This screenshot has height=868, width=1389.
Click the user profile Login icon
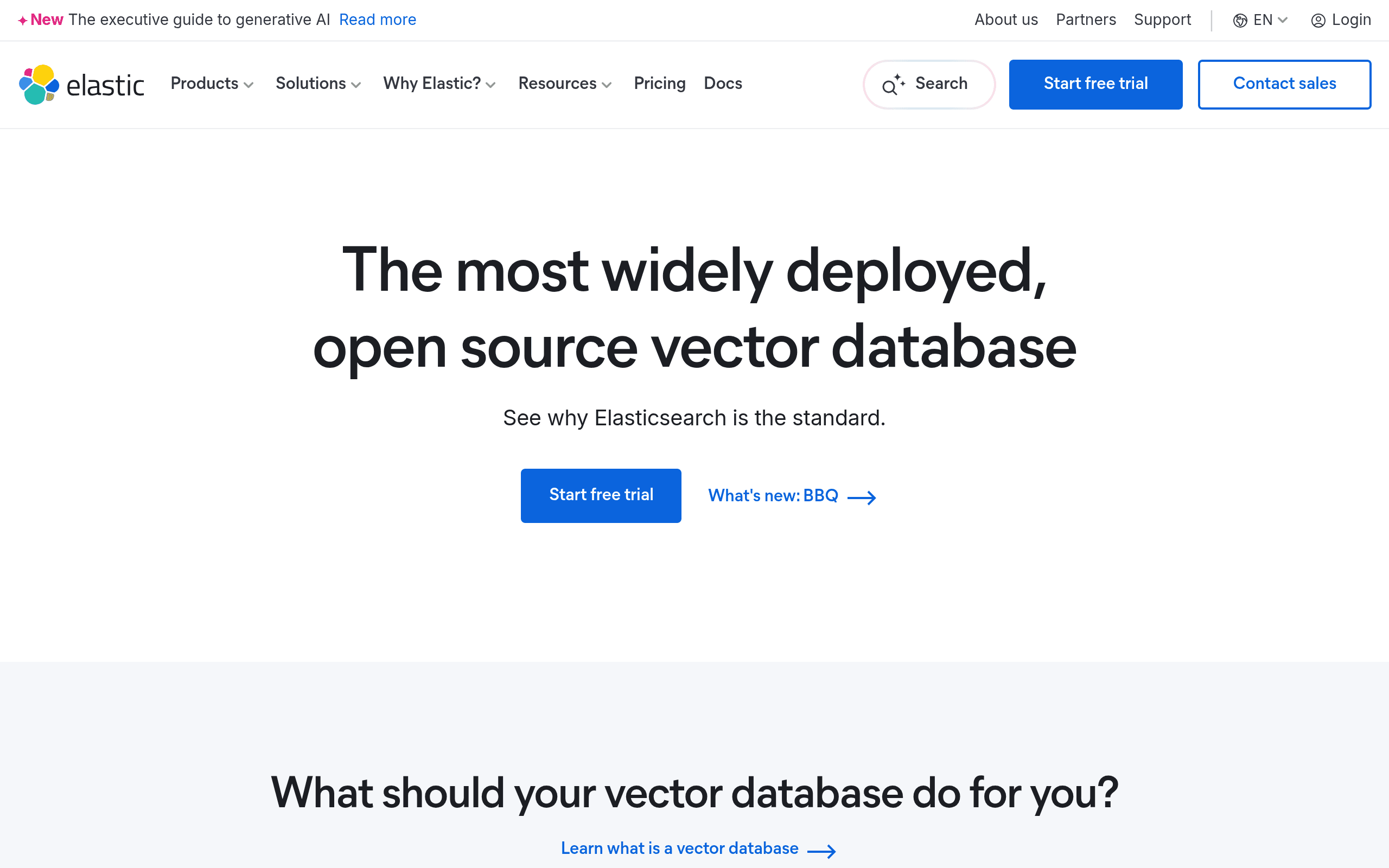[x=1318, y=21]
